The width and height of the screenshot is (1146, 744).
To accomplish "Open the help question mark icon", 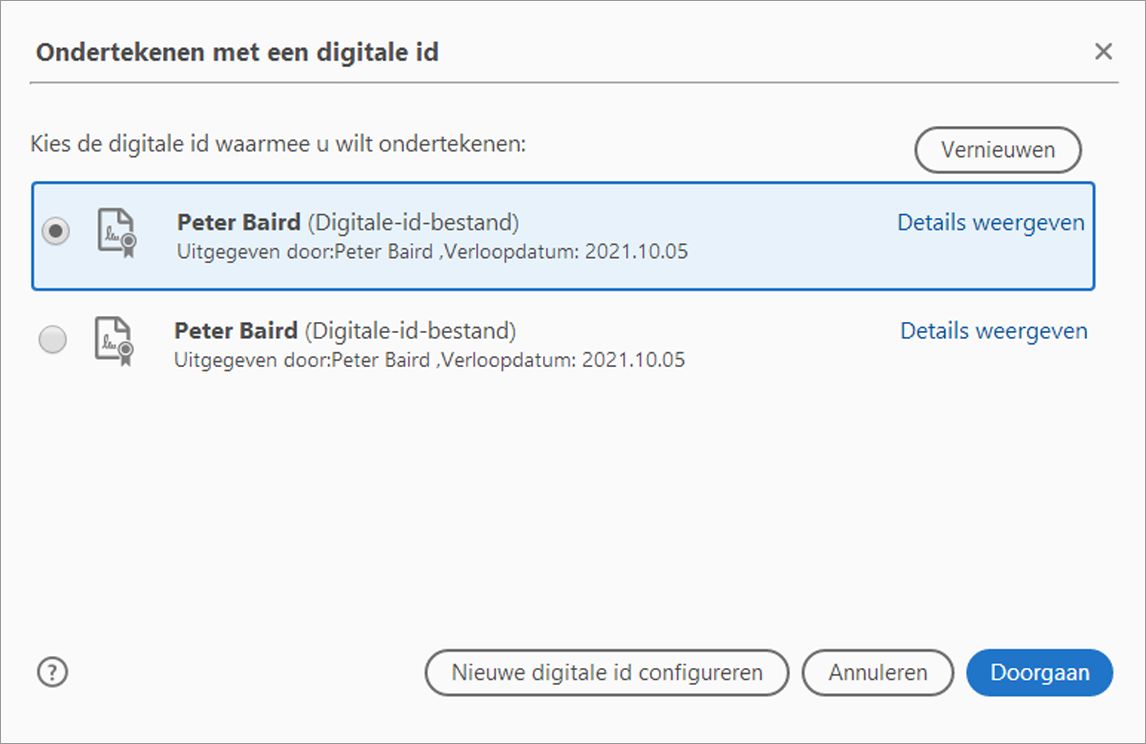I will [x=51, y=672].
